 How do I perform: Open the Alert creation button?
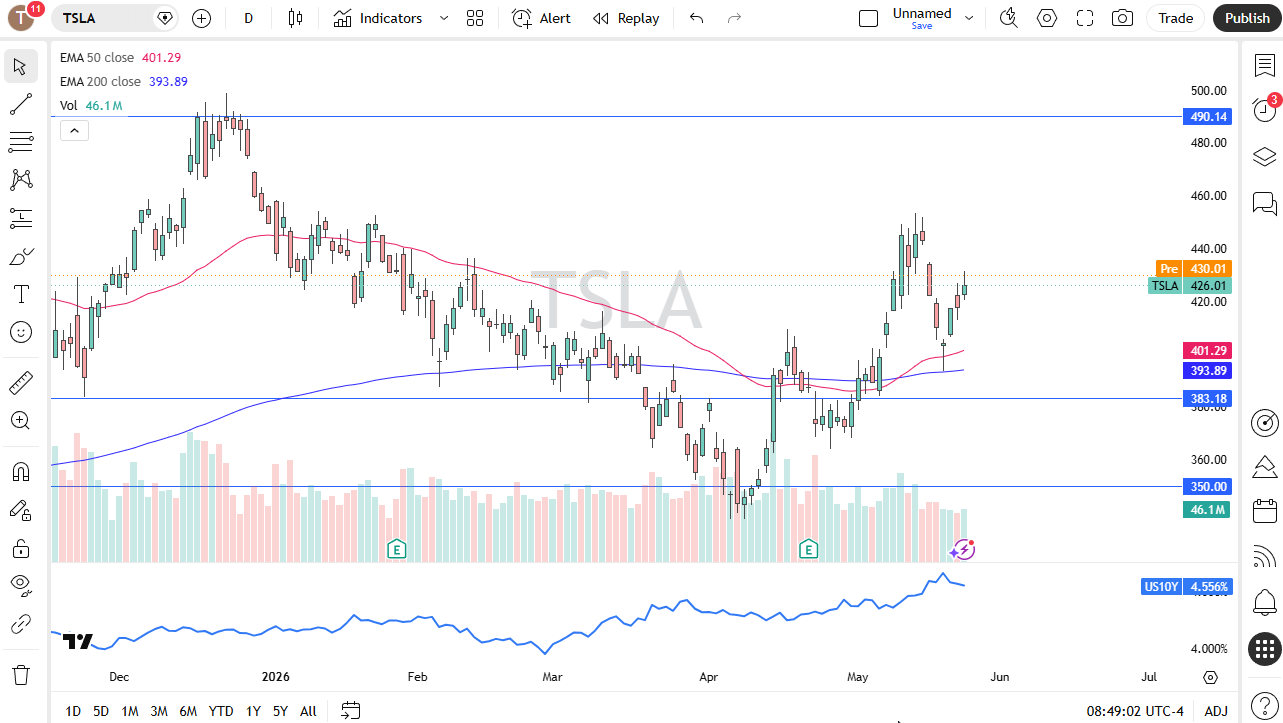[x=541, y=18]
